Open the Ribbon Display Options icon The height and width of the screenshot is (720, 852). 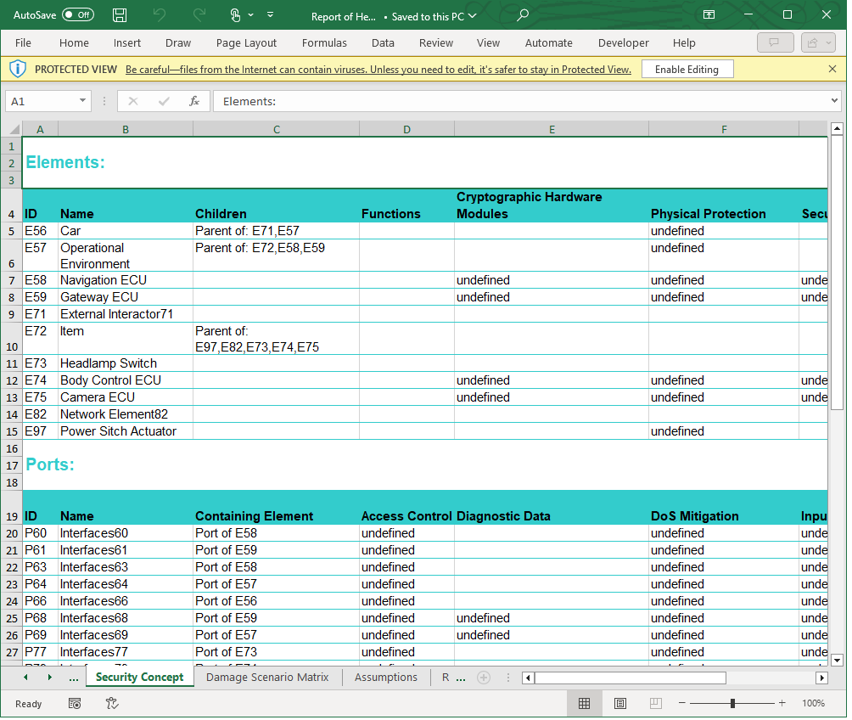click(709, 15)
